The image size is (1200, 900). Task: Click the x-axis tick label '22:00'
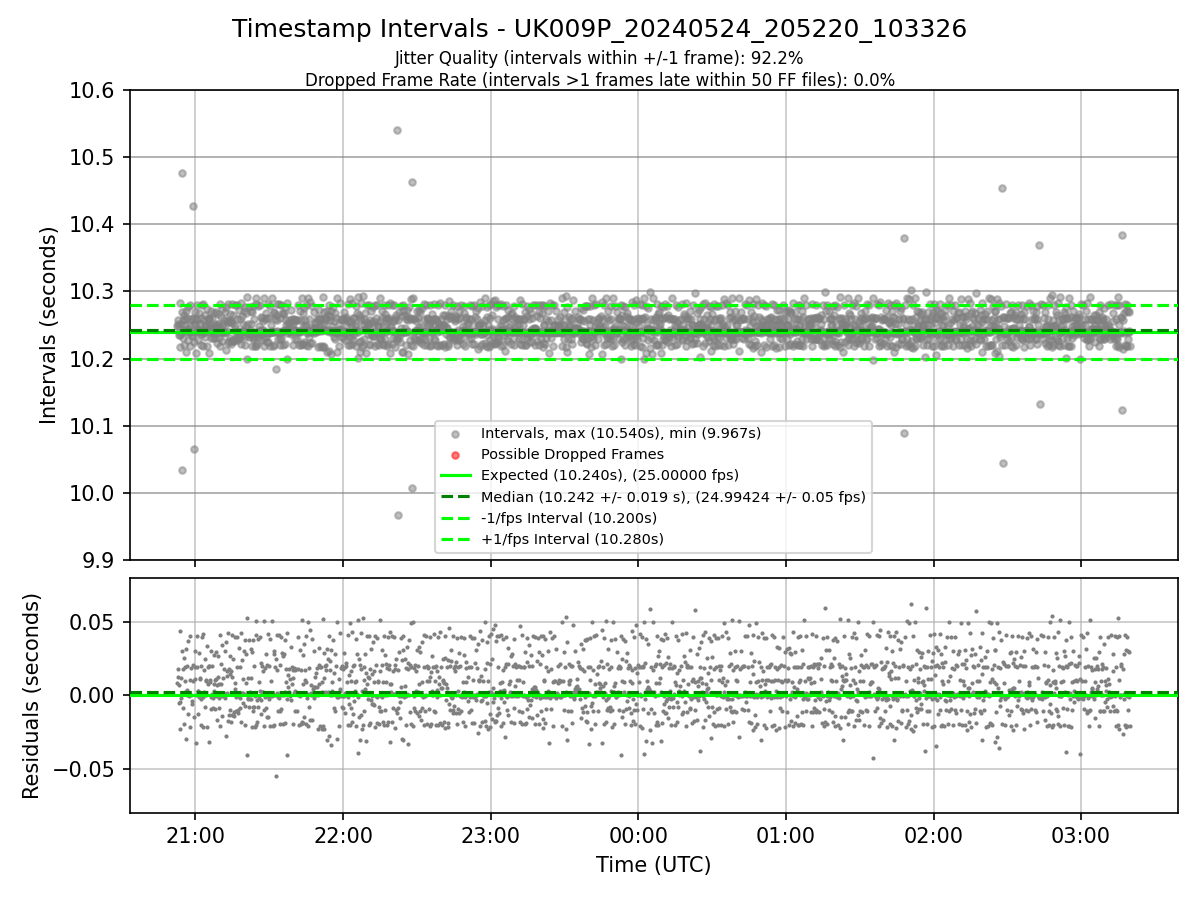343,835
